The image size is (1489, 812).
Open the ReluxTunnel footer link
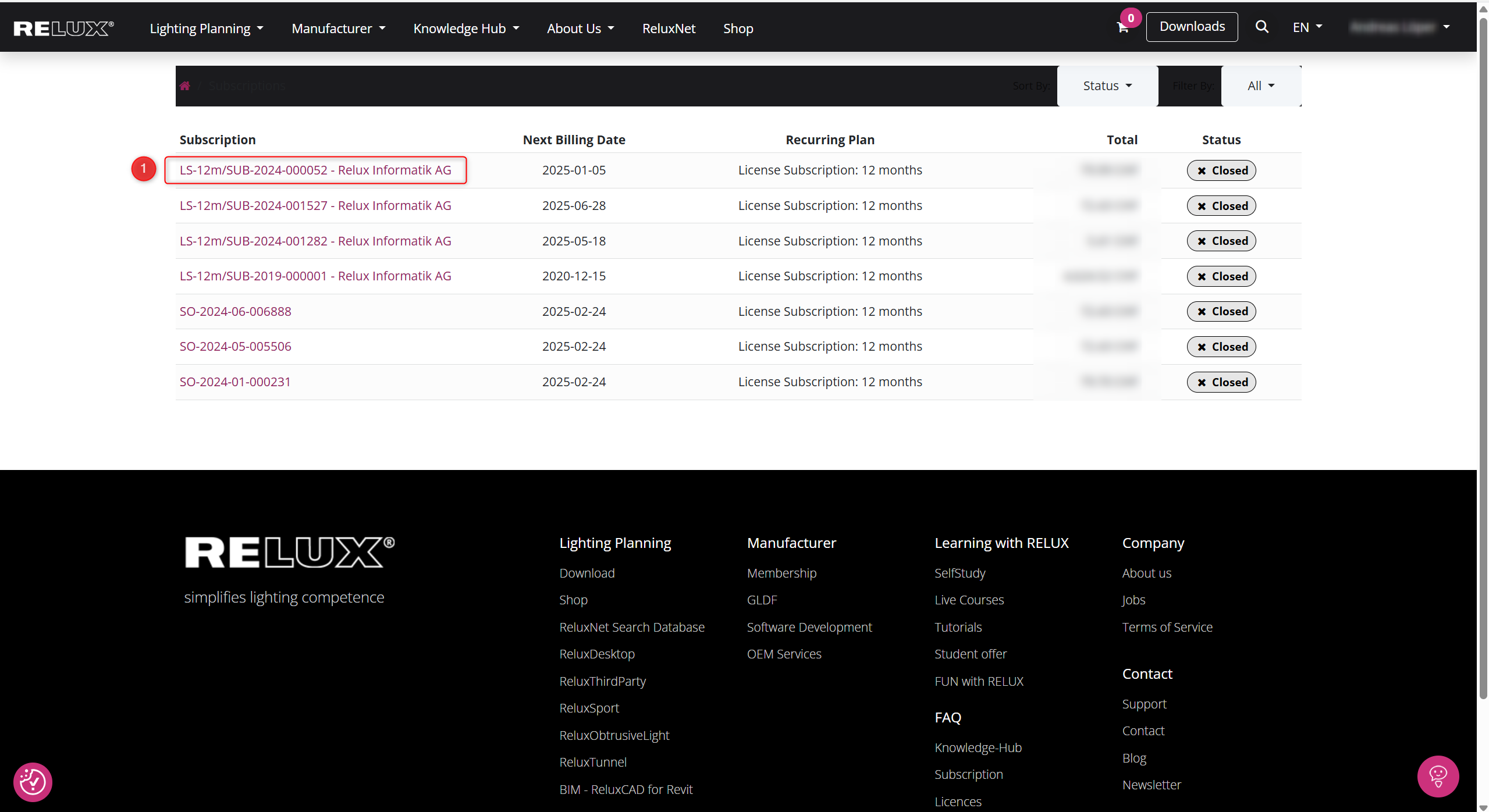(593, 762)
